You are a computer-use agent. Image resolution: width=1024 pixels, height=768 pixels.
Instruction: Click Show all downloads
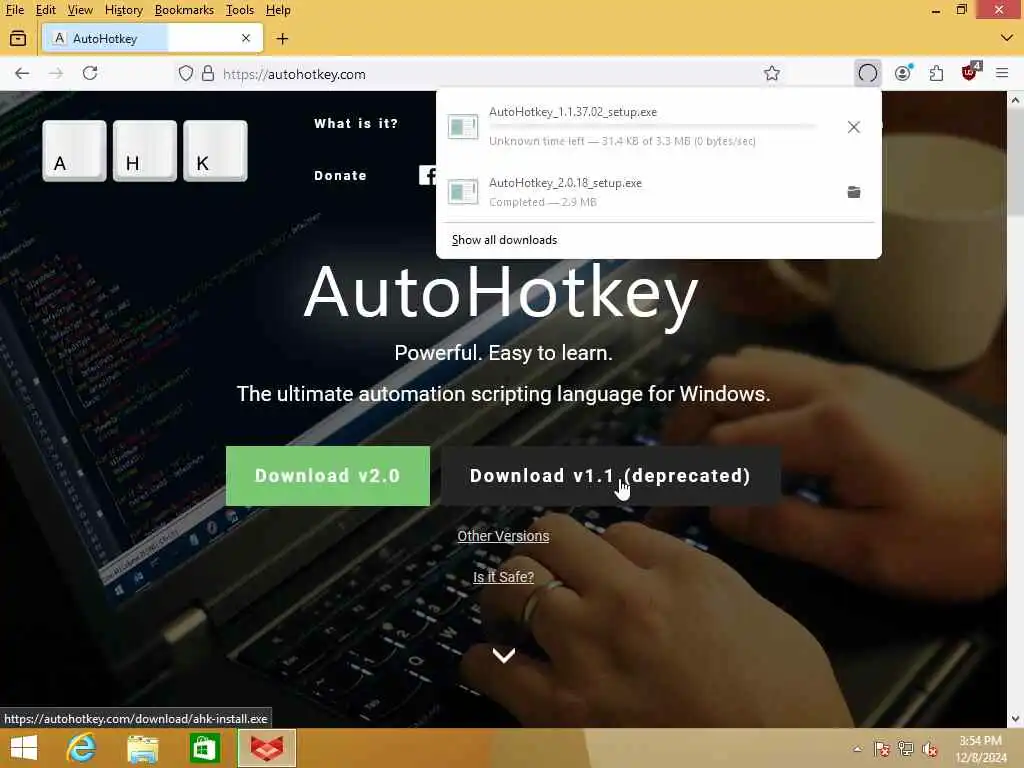(x=504, y=240)
